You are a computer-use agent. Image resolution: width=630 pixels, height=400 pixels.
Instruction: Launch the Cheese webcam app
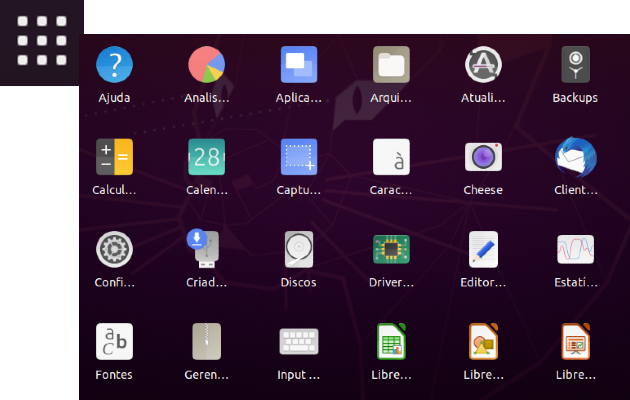[483, 157]
